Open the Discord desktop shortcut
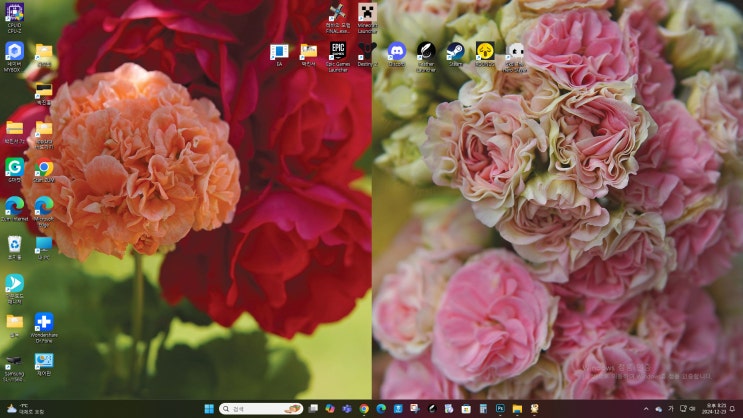 coord(397,54)
